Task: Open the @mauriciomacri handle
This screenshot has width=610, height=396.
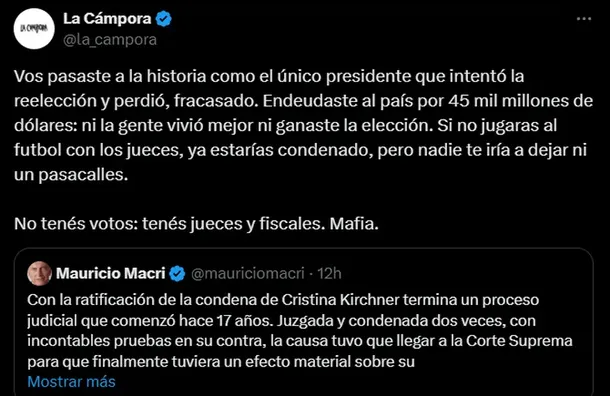Action: point(247,274)
